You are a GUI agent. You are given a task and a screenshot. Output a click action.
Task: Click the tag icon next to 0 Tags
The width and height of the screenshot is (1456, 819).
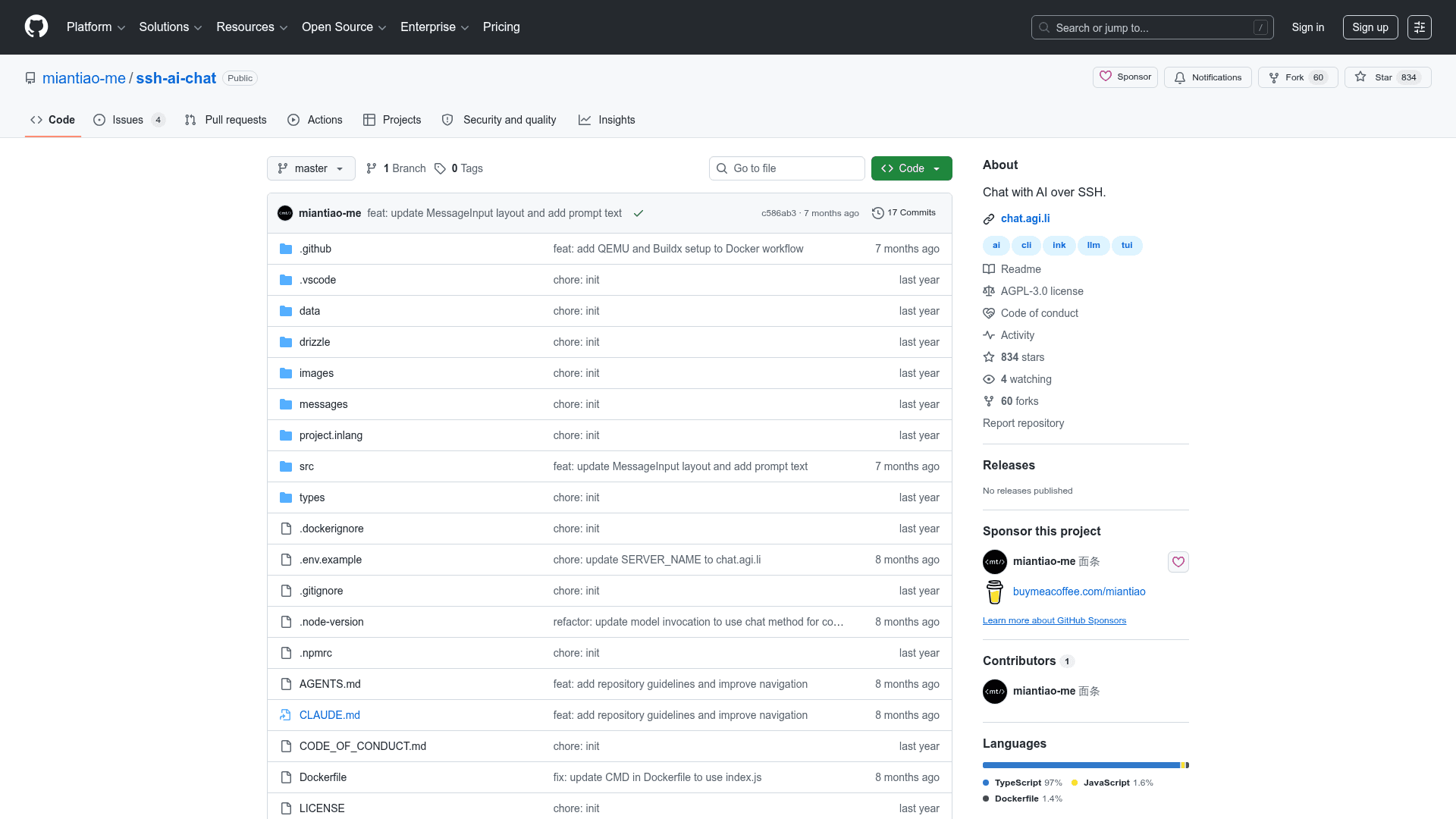click(440, 168)
